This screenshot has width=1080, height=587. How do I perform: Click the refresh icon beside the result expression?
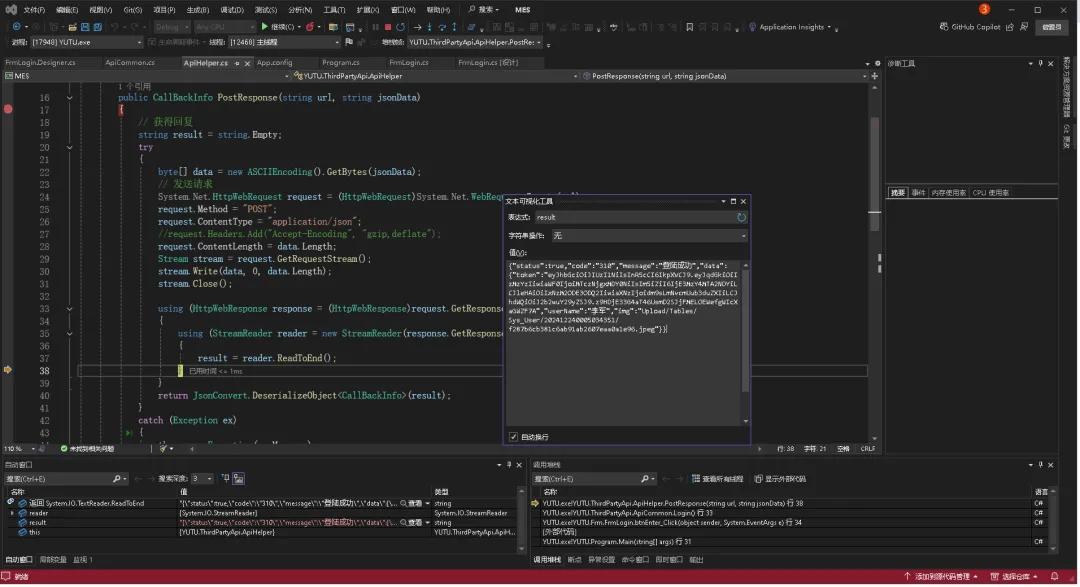coord(740,218)
